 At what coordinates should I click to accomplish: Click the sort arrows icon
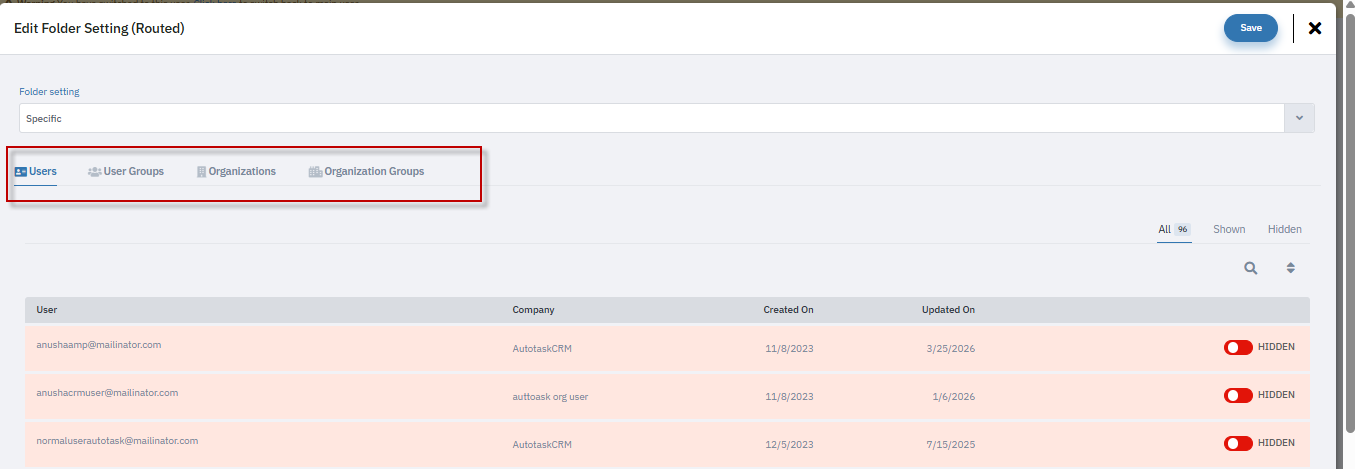click(1290, 268)
